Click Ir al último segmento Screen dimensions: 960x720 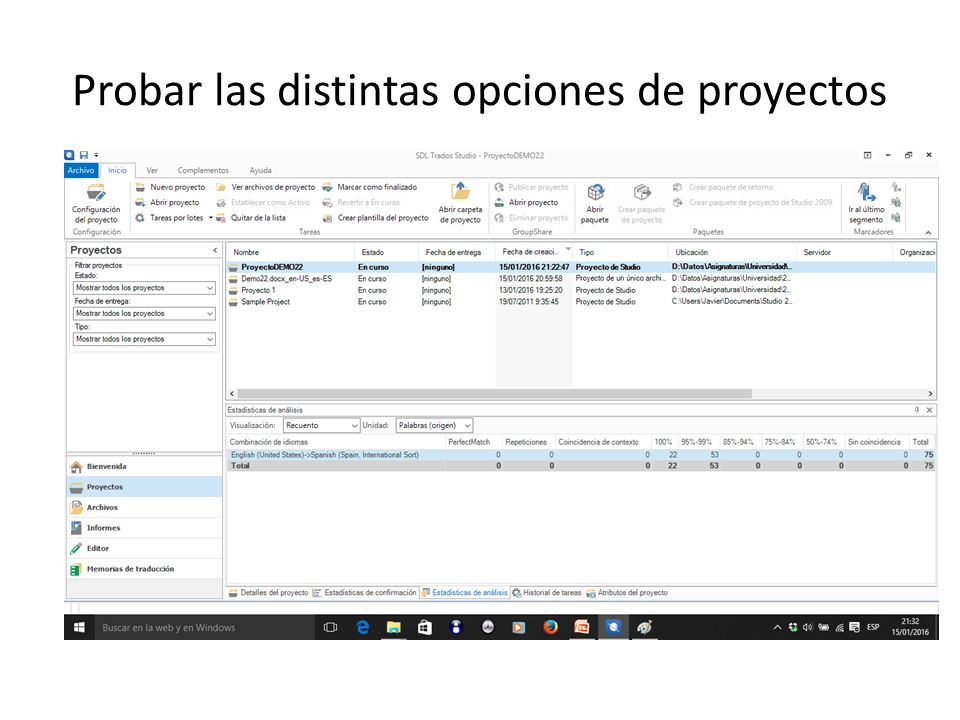[866, 203]
